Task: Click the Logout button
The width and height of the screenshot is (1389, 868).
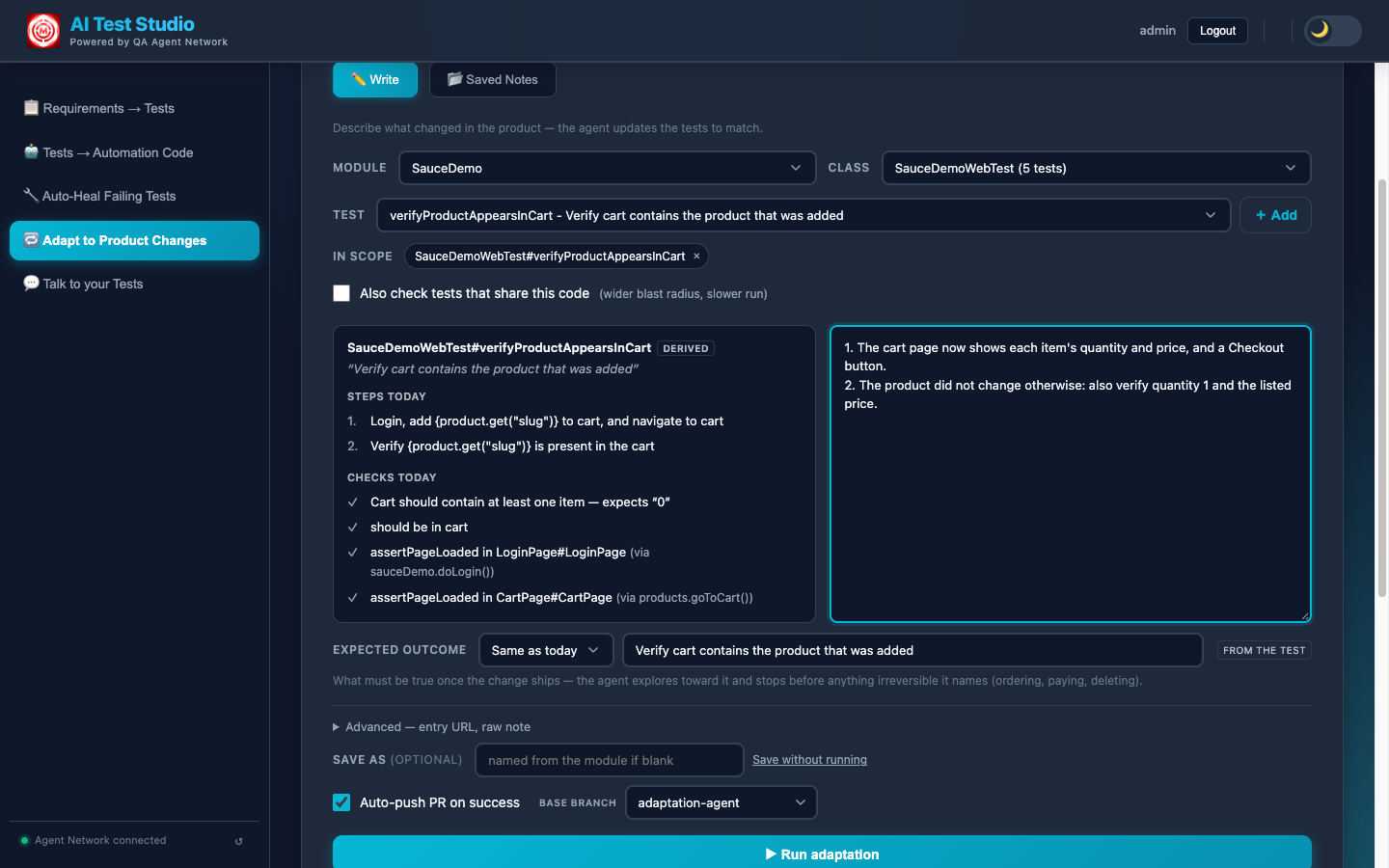Action: [x=1217, y=31]
